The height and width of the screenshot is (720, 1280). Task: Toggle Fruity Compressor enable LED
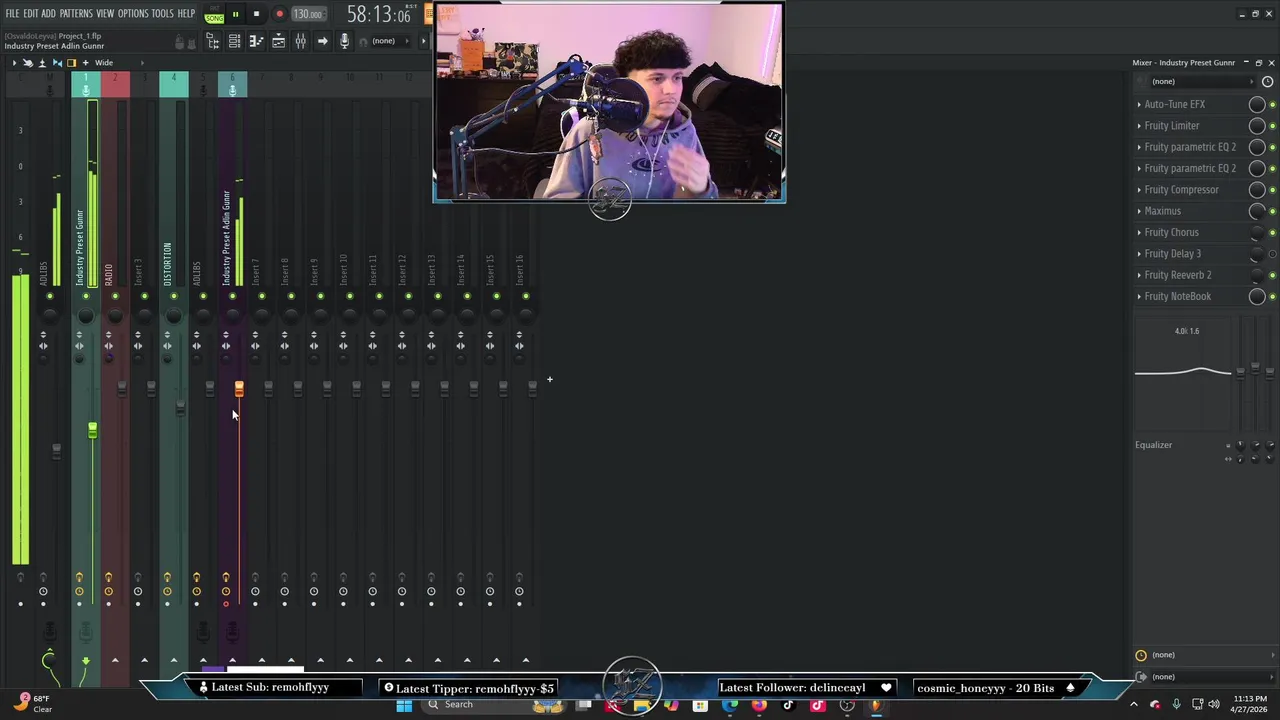click(1272, 190)
